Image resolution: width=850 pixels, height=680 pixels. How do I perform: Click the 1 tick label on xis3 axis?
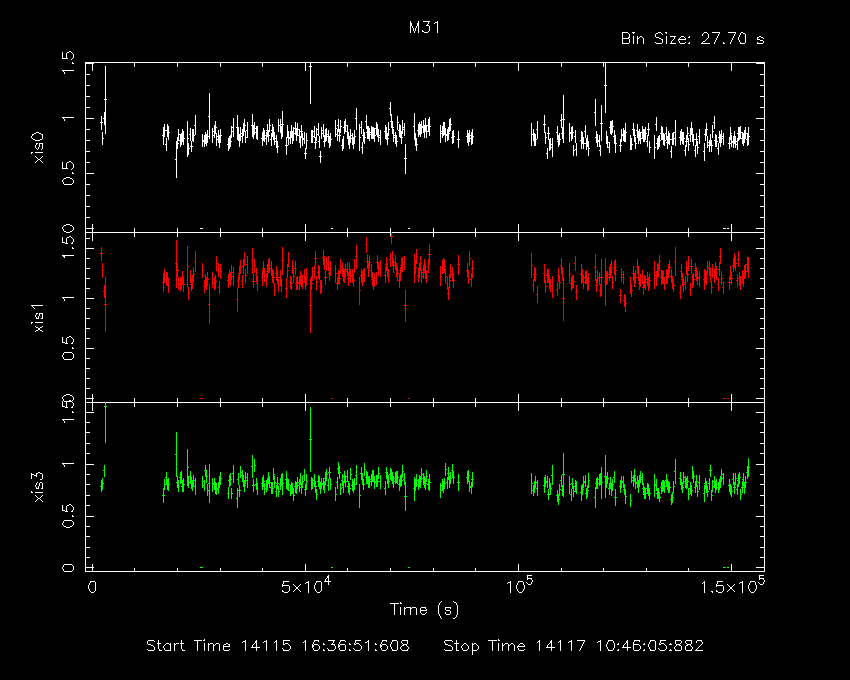[68, 465]
